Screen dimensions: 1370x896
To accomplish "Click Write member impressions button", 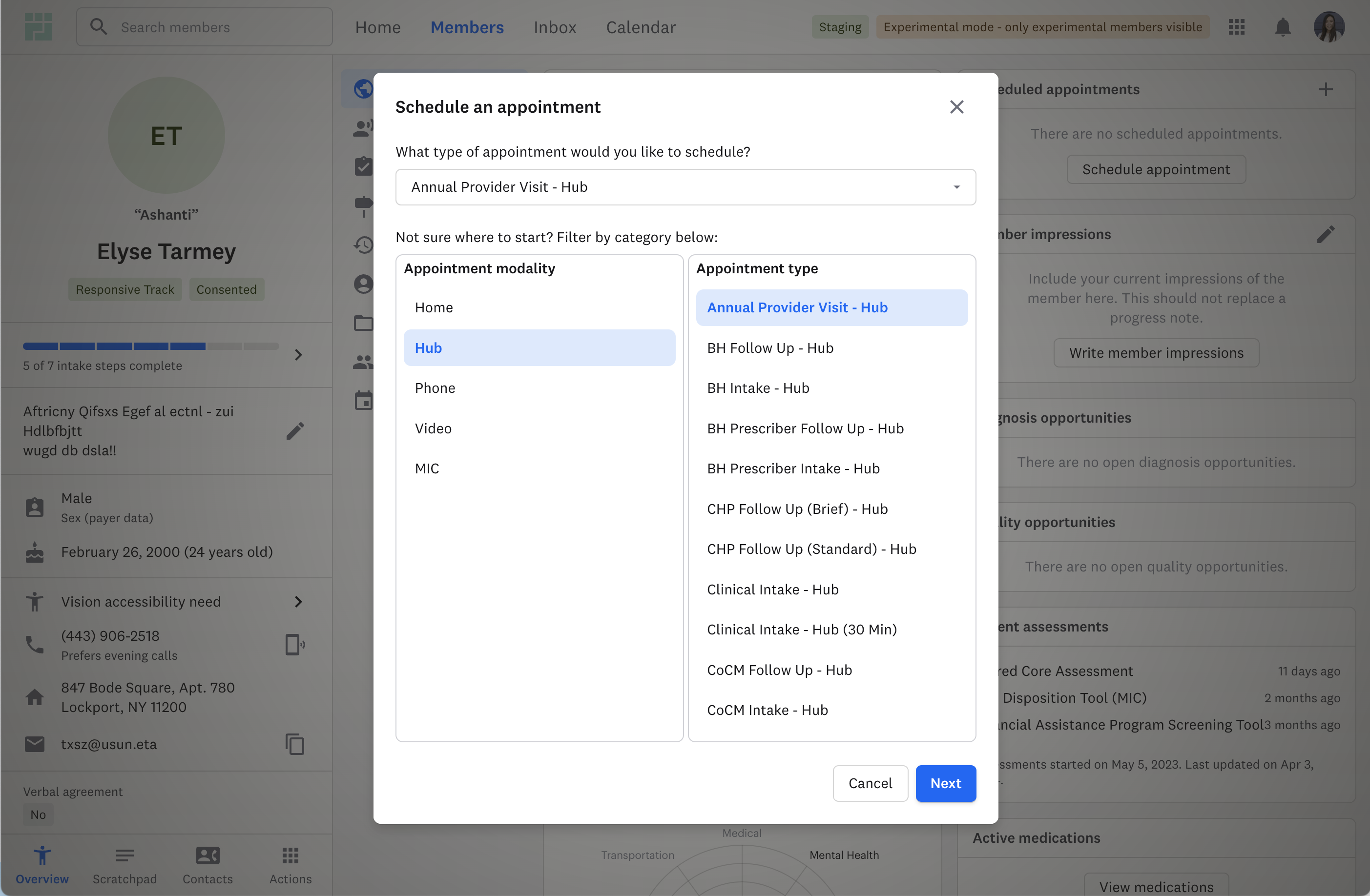I will tap(1156, 353).
